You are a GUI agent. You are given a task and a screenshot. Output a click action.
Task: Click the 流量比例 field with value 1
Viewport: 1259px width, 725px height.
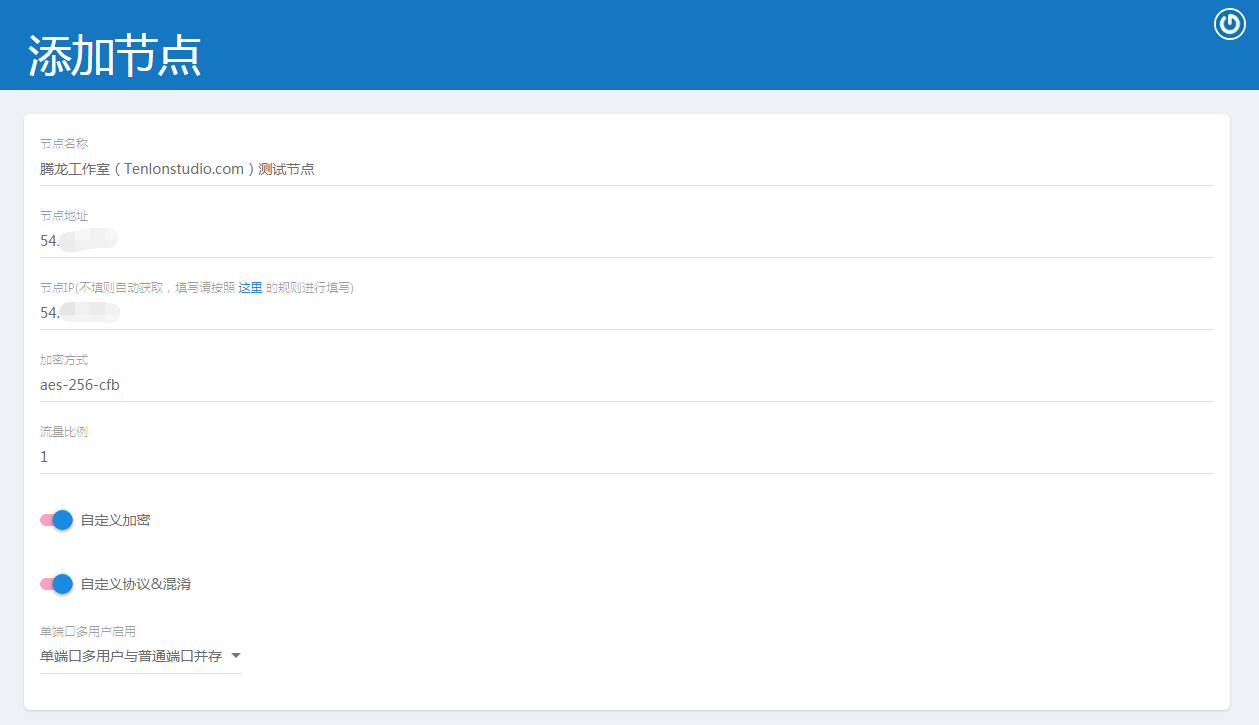pyautogui.click(x=627, y=458)
